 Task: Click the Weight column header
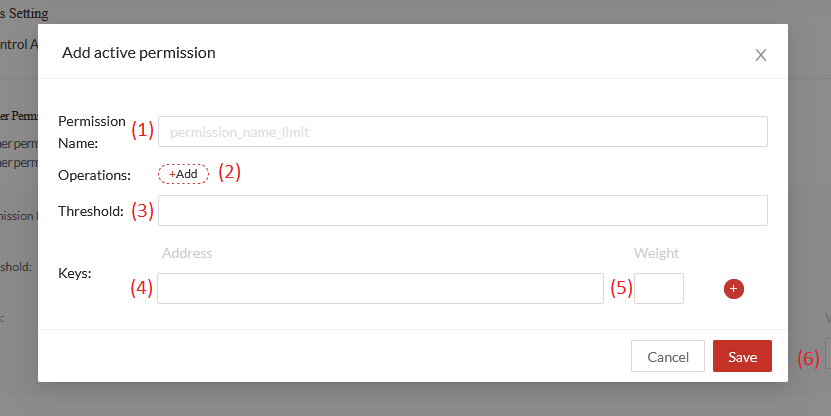coord(656,253)
